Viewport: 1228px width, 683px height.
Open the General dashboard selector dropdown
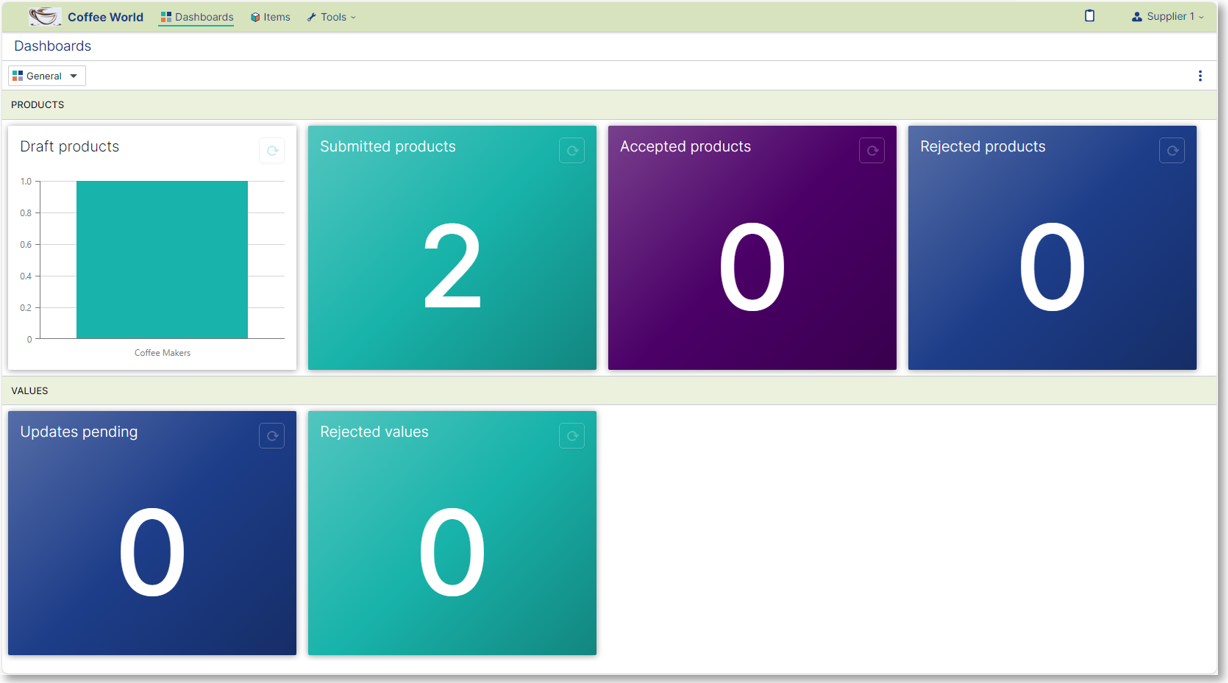pos(47,76)
